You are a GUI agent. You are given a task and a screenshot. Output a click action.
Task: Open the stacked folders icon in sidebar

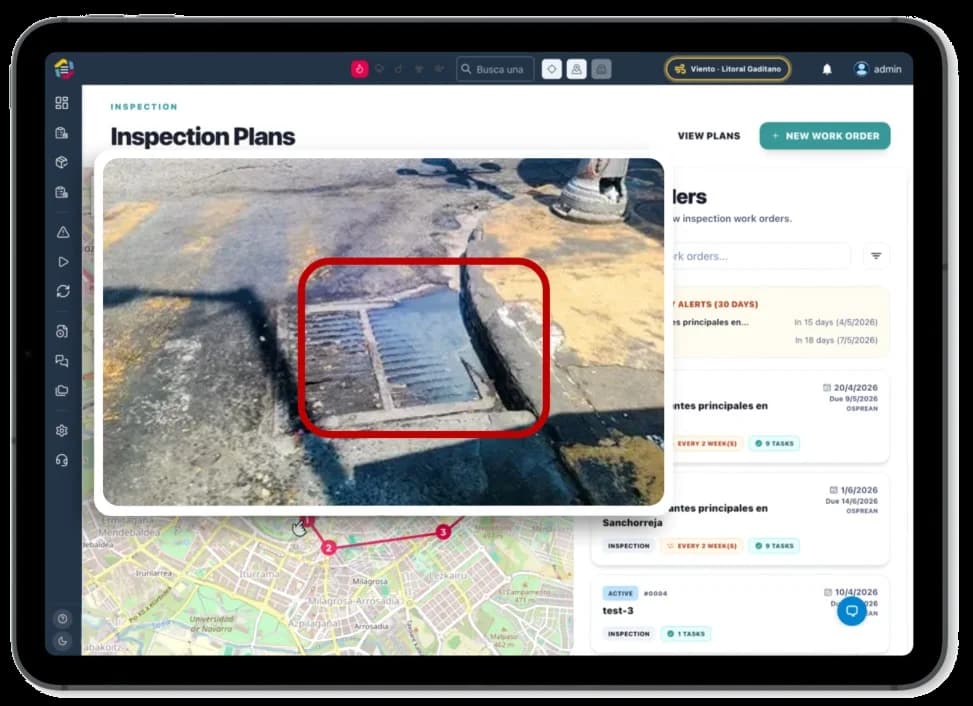click(61, 390)
